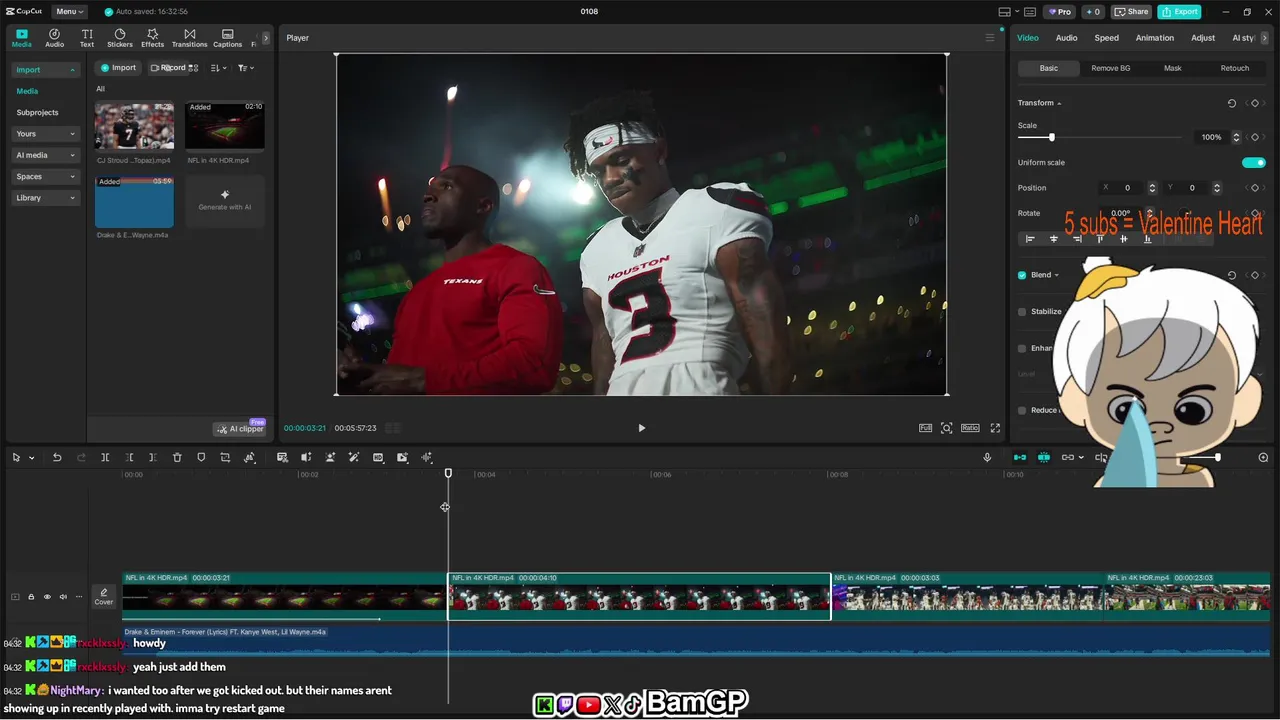Click the trash delete icon
Image resolution: width=1280 pixels, height=720 pixels.
[x=177, y=457]
